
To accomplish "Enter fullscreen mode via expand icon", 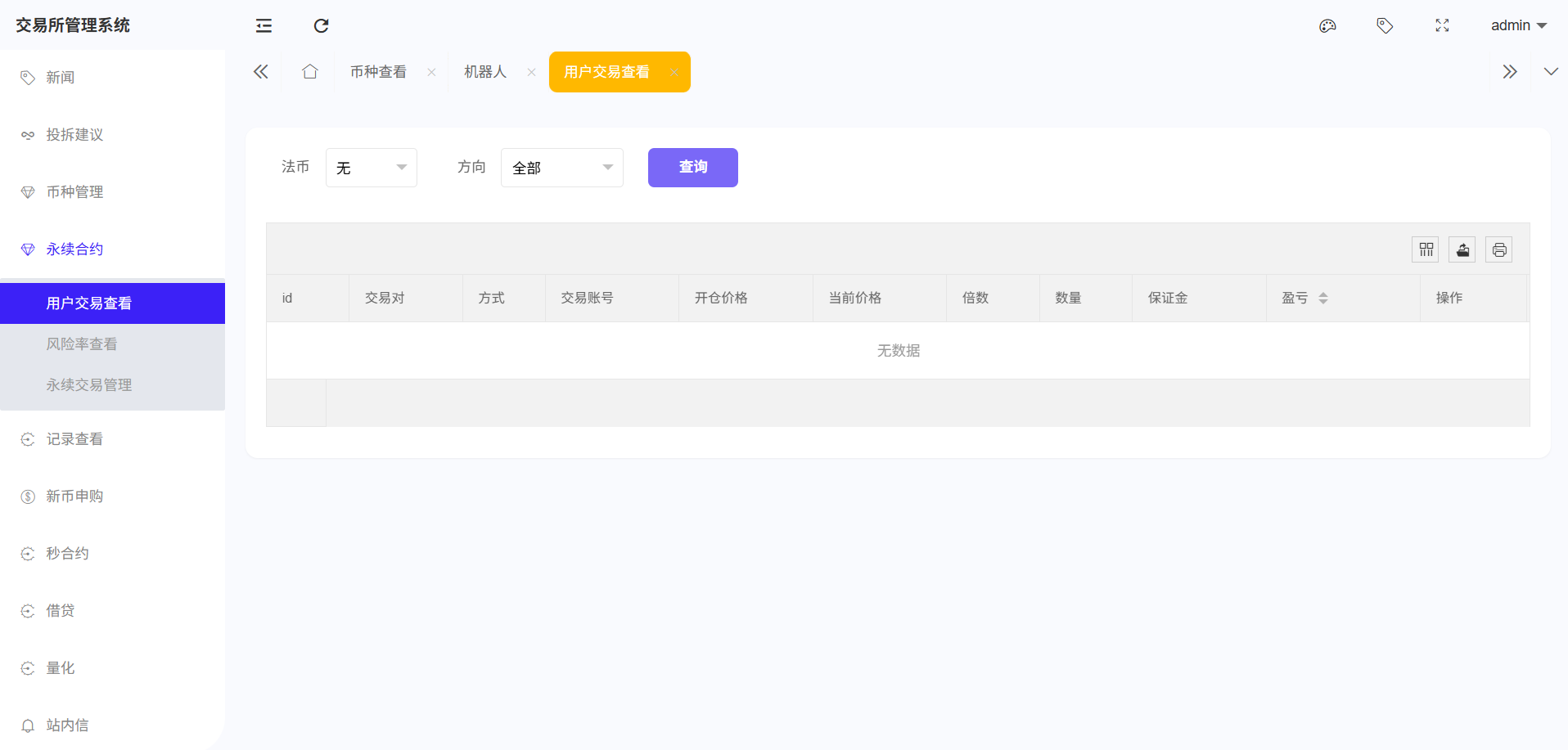I will tap(1442, 25).
